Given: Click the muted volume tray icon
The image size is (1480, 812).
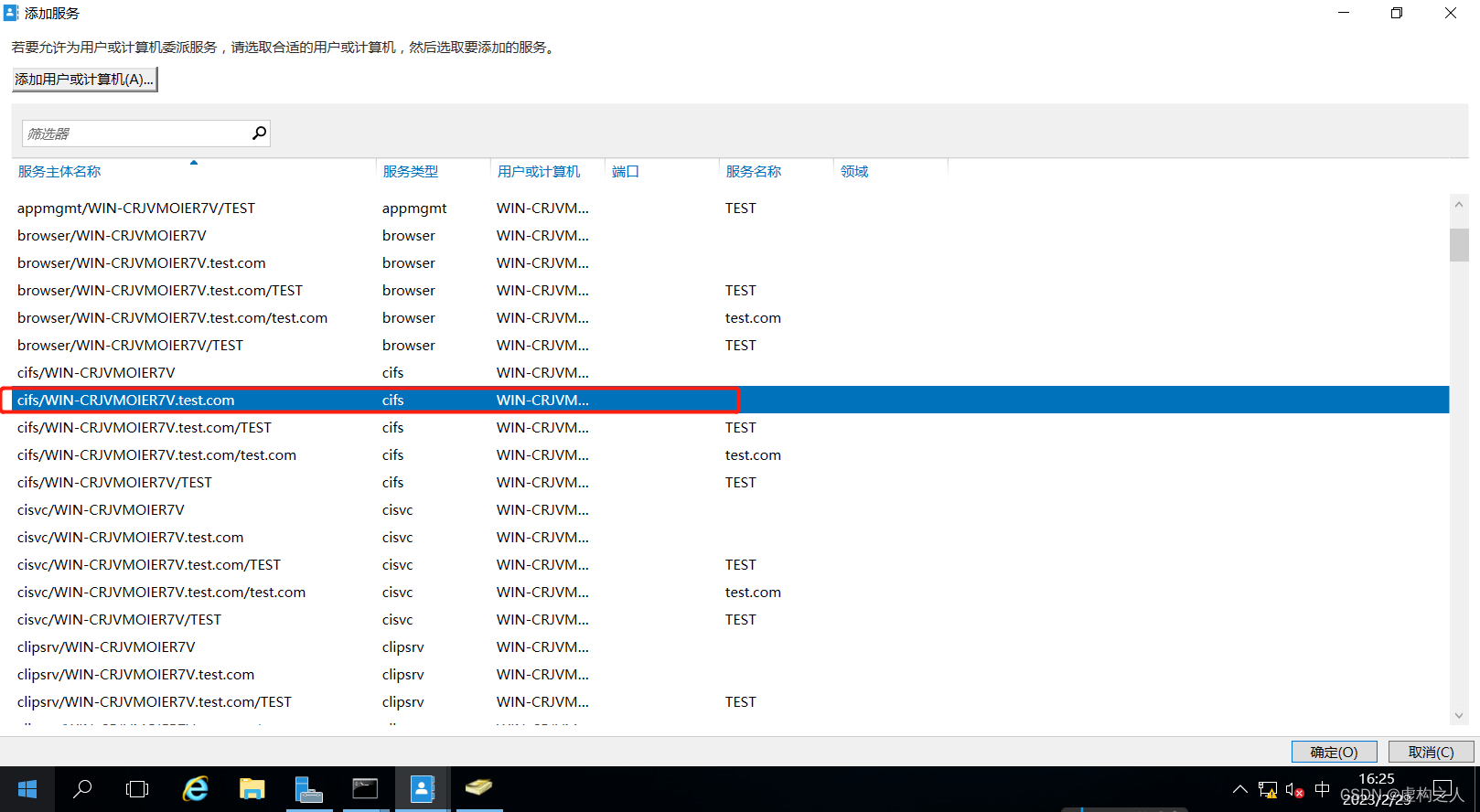Looking at the screenshot, I should (x=1294, y=789).
